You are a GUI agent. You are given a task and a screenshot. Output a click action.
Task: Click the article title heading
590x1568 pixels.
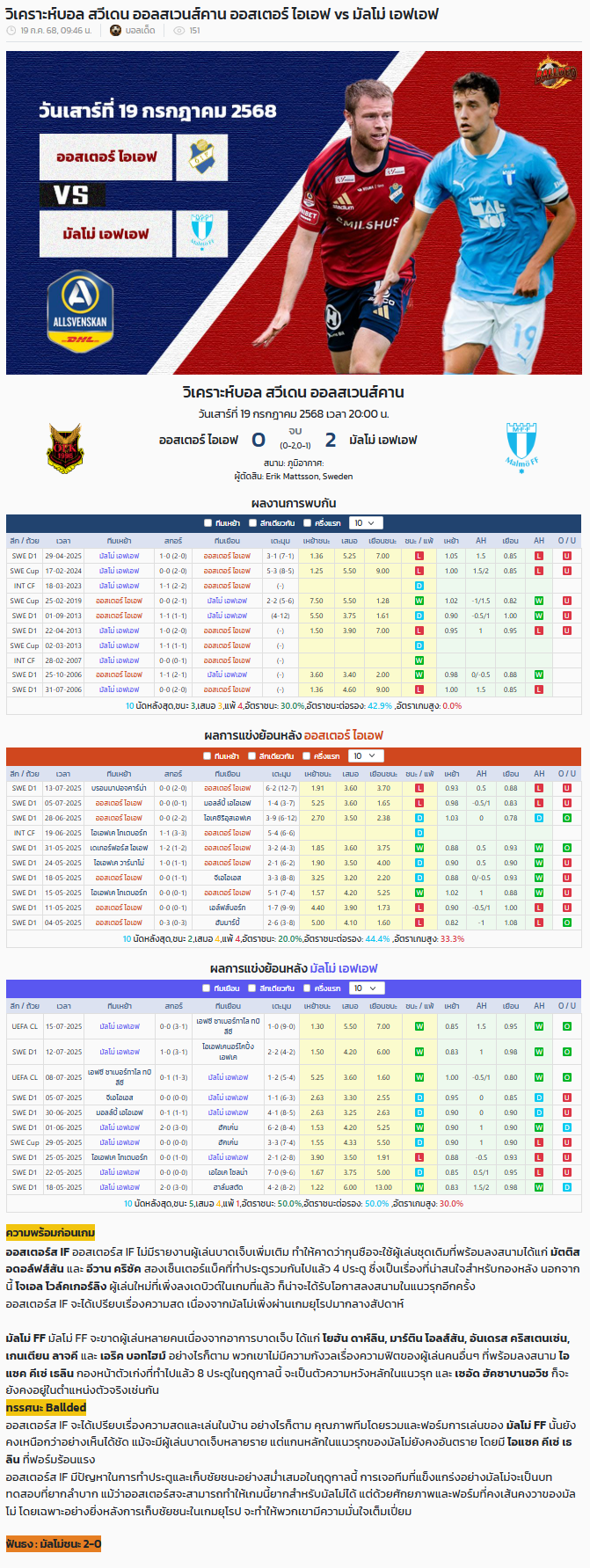click(x=222, y=13)
